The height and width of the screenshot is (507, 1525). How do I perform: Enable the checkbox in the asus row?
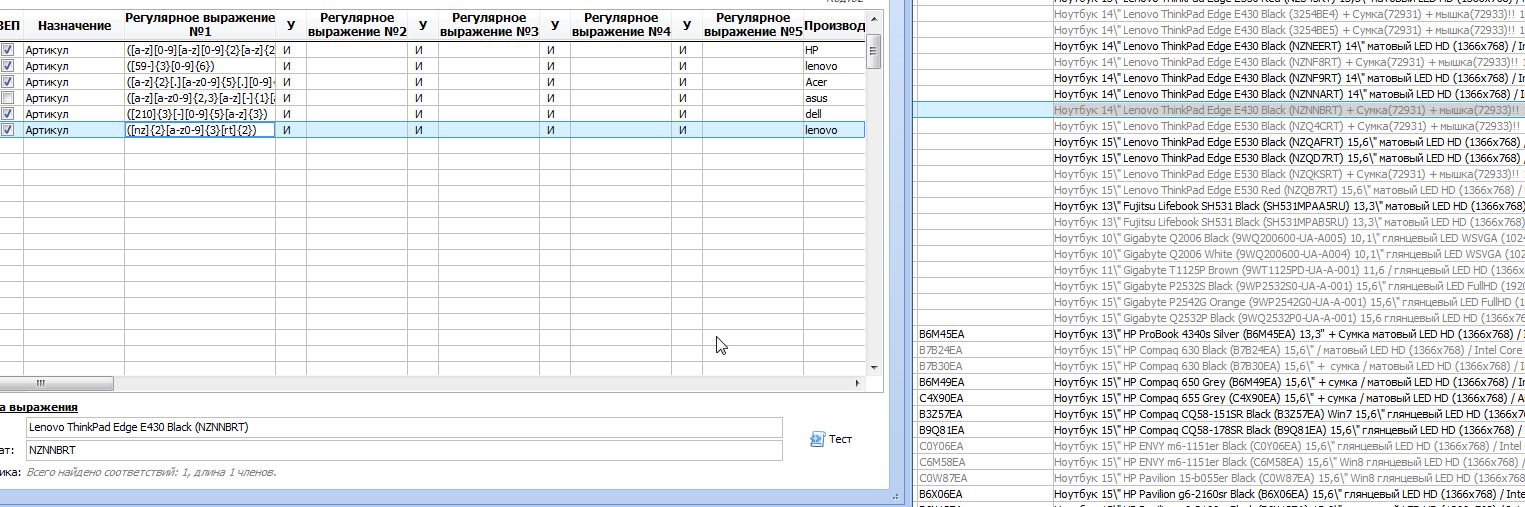8,97
